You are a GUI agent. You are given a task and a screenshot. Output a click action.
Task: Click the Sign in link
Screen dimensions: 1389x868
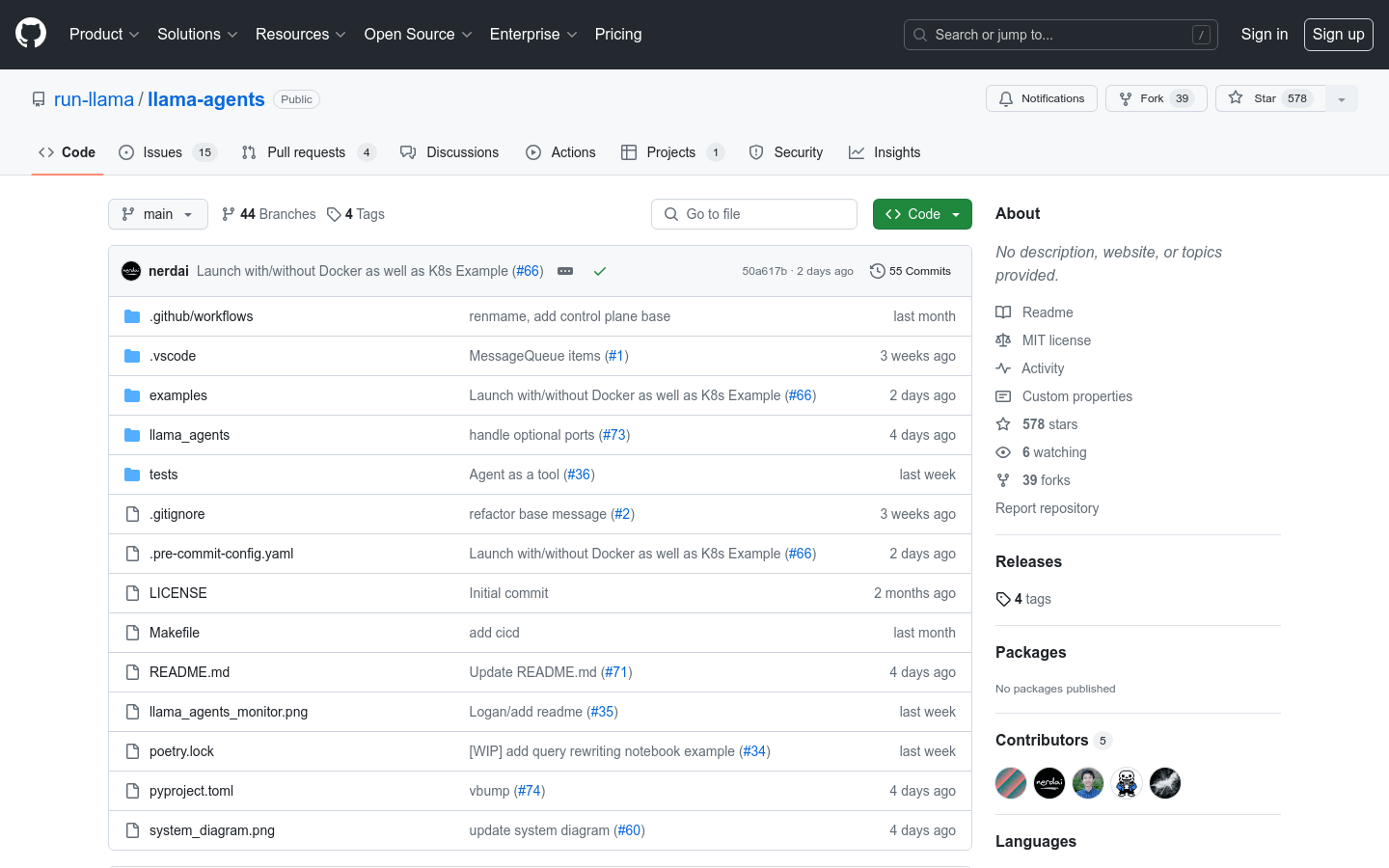pyautogui.click(x=1265, y=34)
